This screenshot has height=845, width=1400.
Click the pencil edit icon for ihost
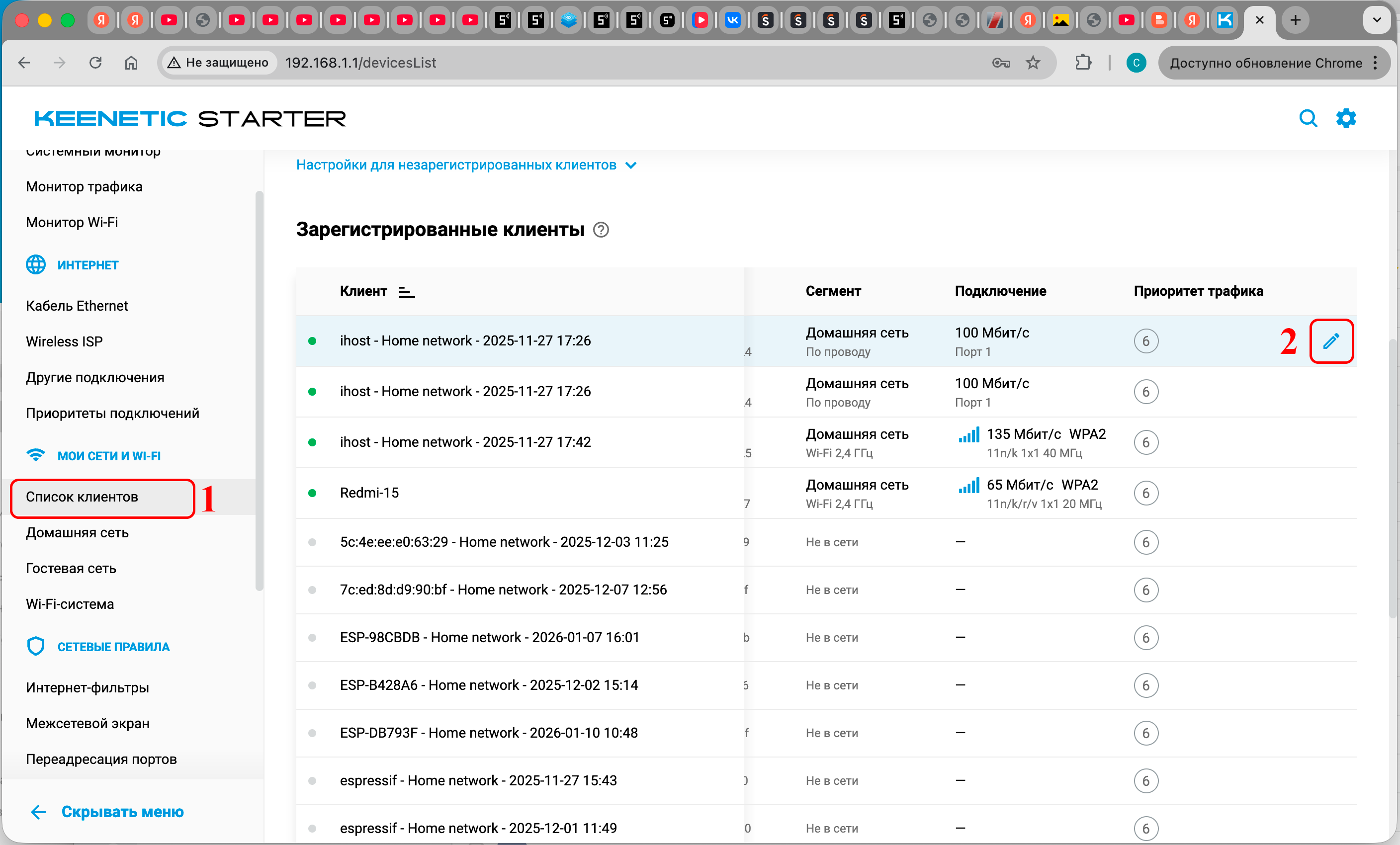(1331, 340)
